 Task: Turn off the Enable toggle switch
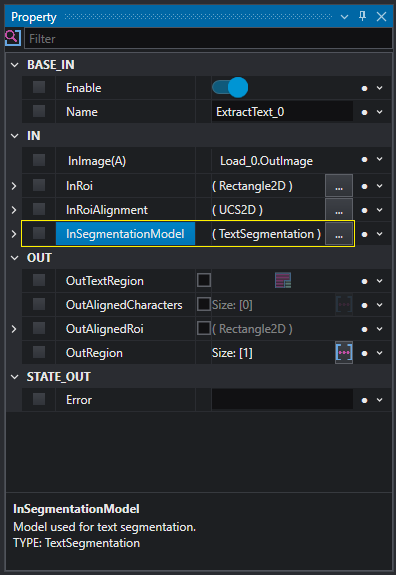pyautogui.click(x=230, y=88)
